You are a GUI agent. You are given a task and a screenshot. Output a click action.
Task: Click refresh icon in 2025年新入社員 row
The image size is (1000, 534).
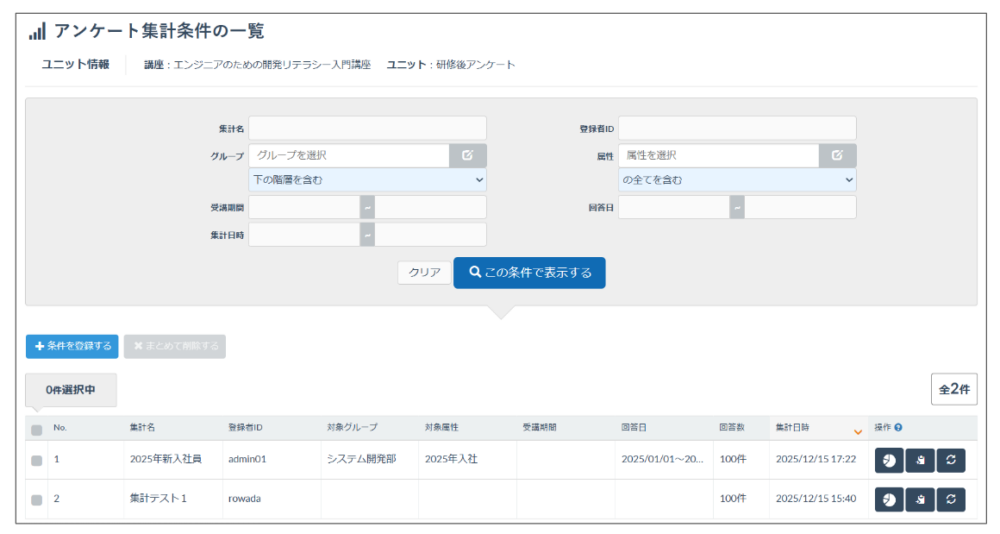pos(951,460)
